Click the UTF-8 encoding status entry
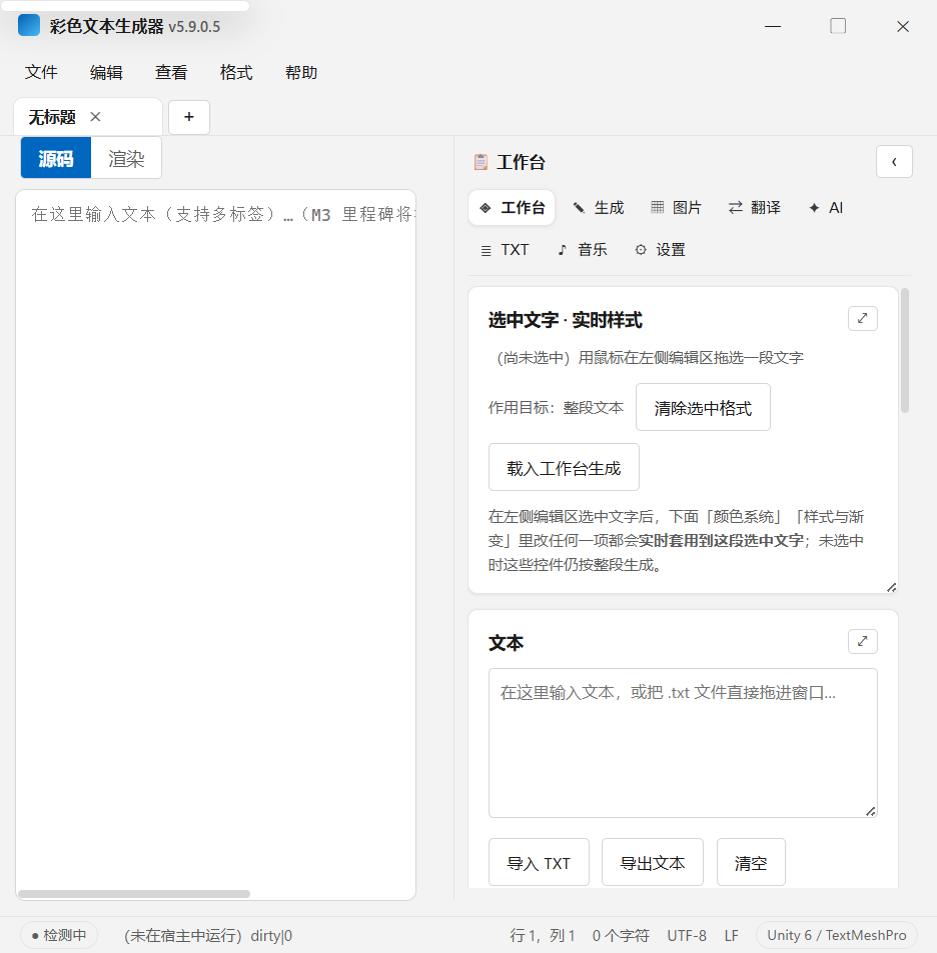 tap(687, 935)
